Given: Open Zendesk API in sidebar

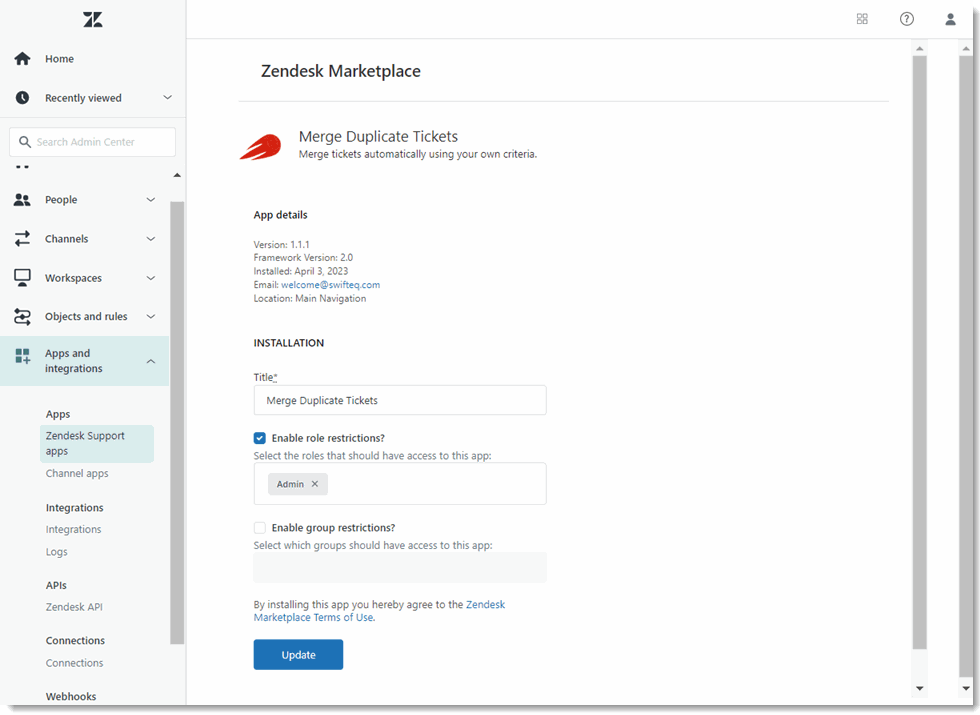Looking at the screenshot, I should tap(74, 607).
